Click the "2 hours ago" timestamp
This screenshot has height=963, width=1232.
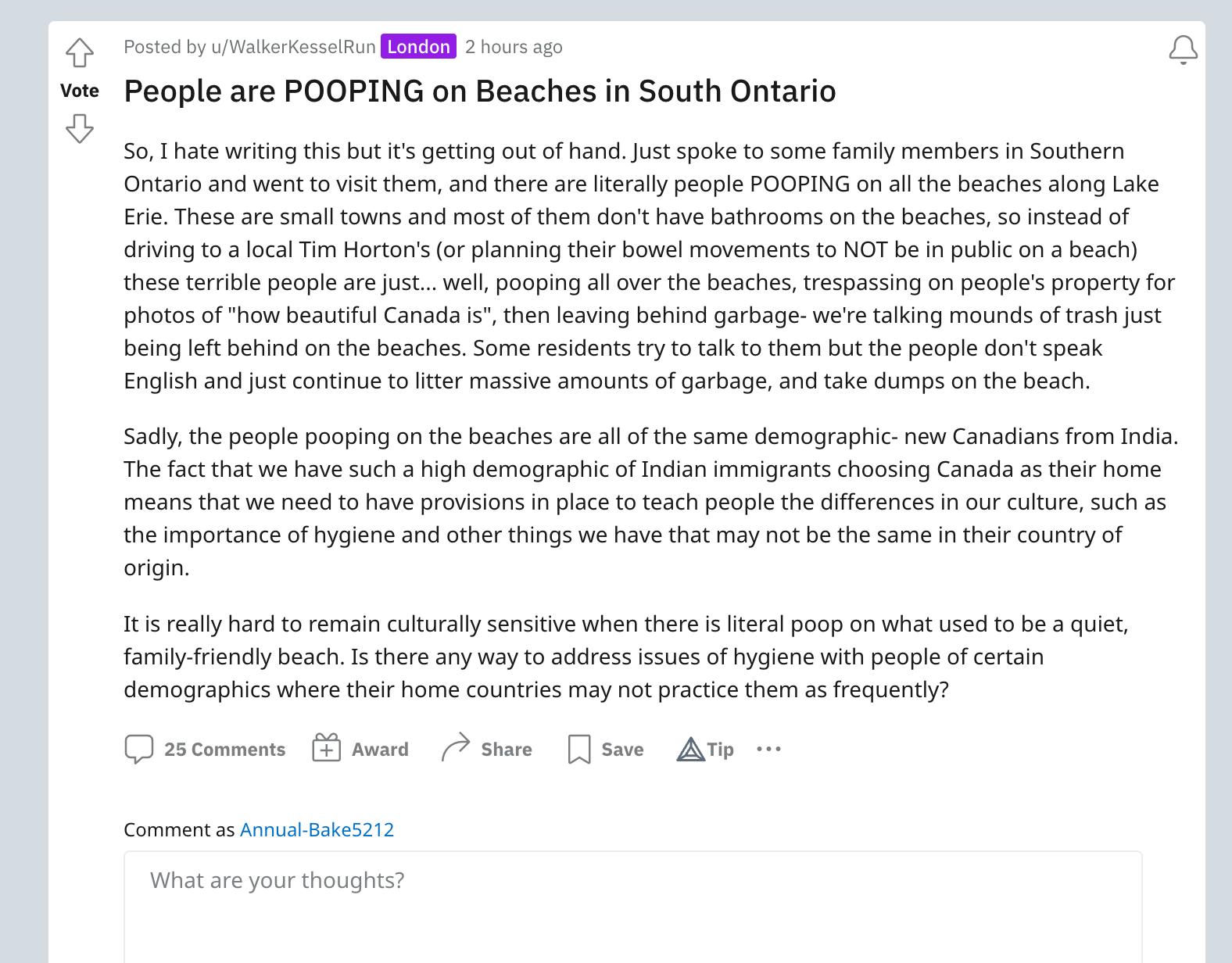514,47
